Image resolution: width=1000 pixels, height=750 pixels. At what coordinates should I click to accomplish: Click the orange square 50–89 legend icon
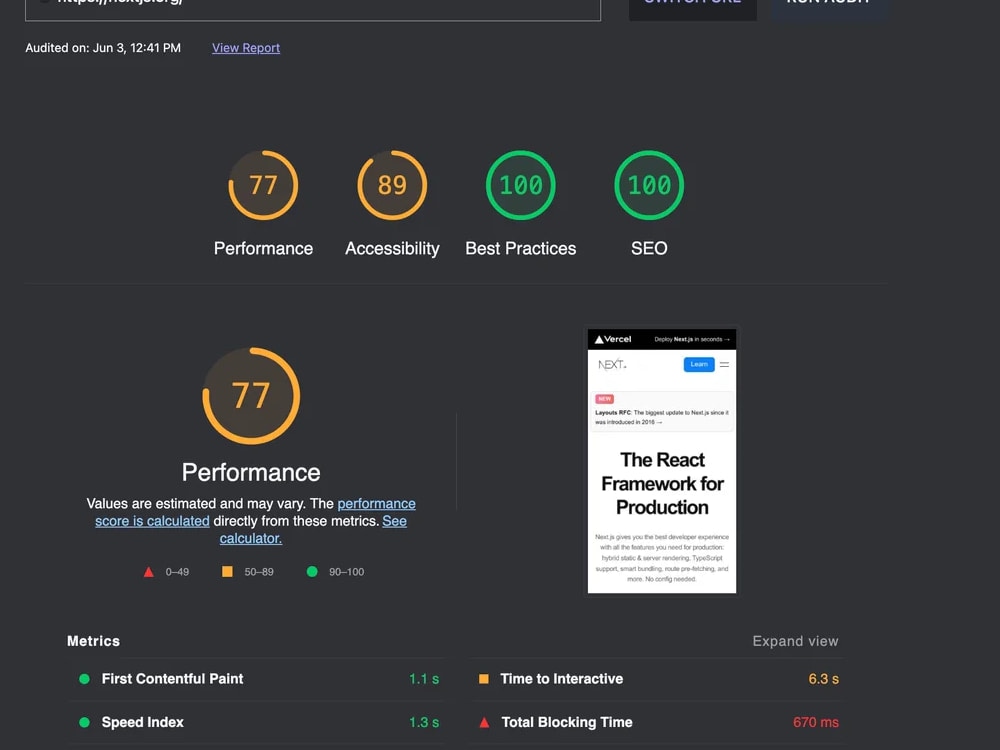point(227,571)
